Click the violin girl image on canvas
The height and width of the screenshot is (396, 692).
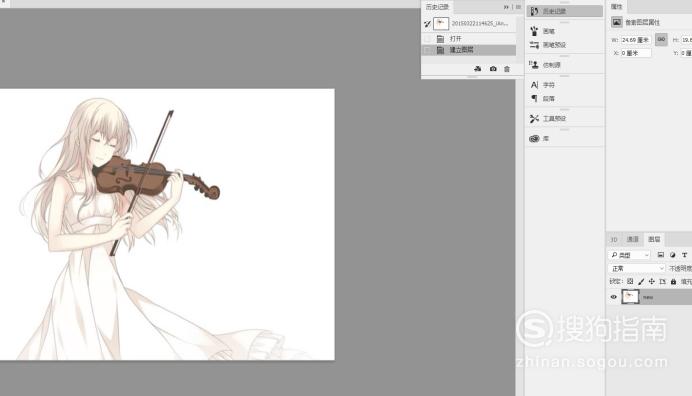click(167, 224)
